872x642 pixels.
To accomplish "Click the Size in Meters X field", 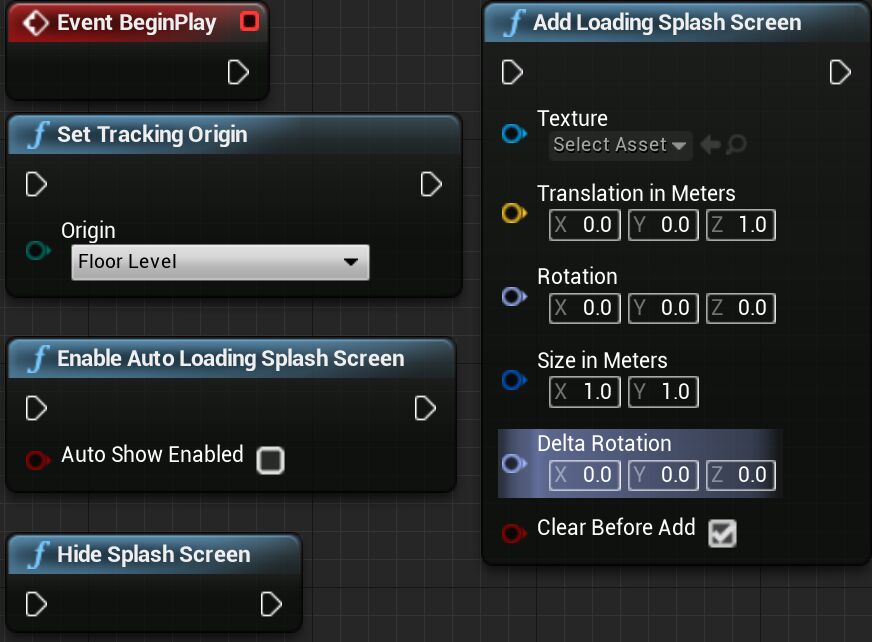I will tap(584, 392).
